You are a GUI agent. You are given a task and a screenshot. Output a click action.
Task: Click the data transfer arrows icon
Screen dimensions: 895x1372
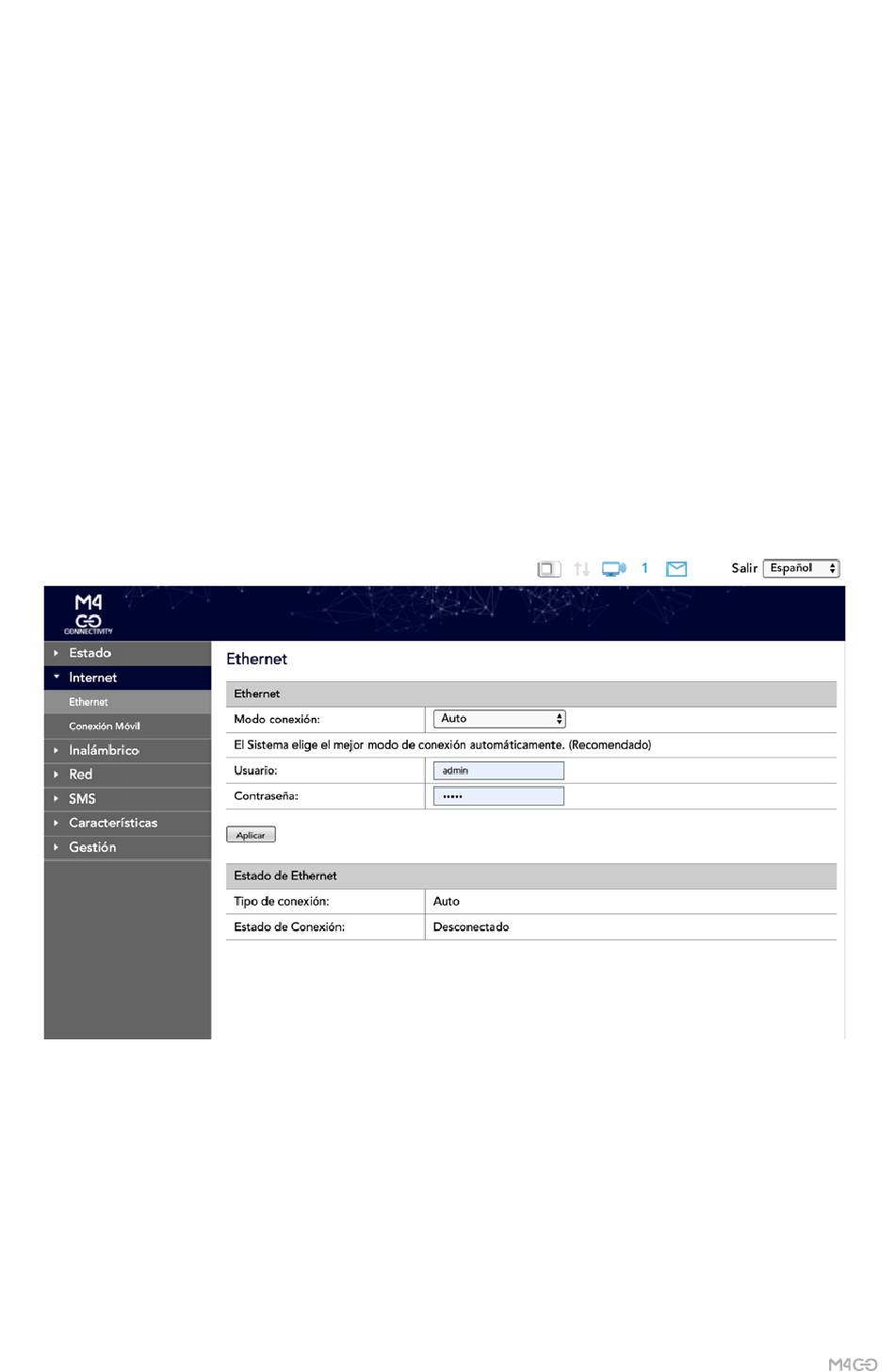pos(582,569)
